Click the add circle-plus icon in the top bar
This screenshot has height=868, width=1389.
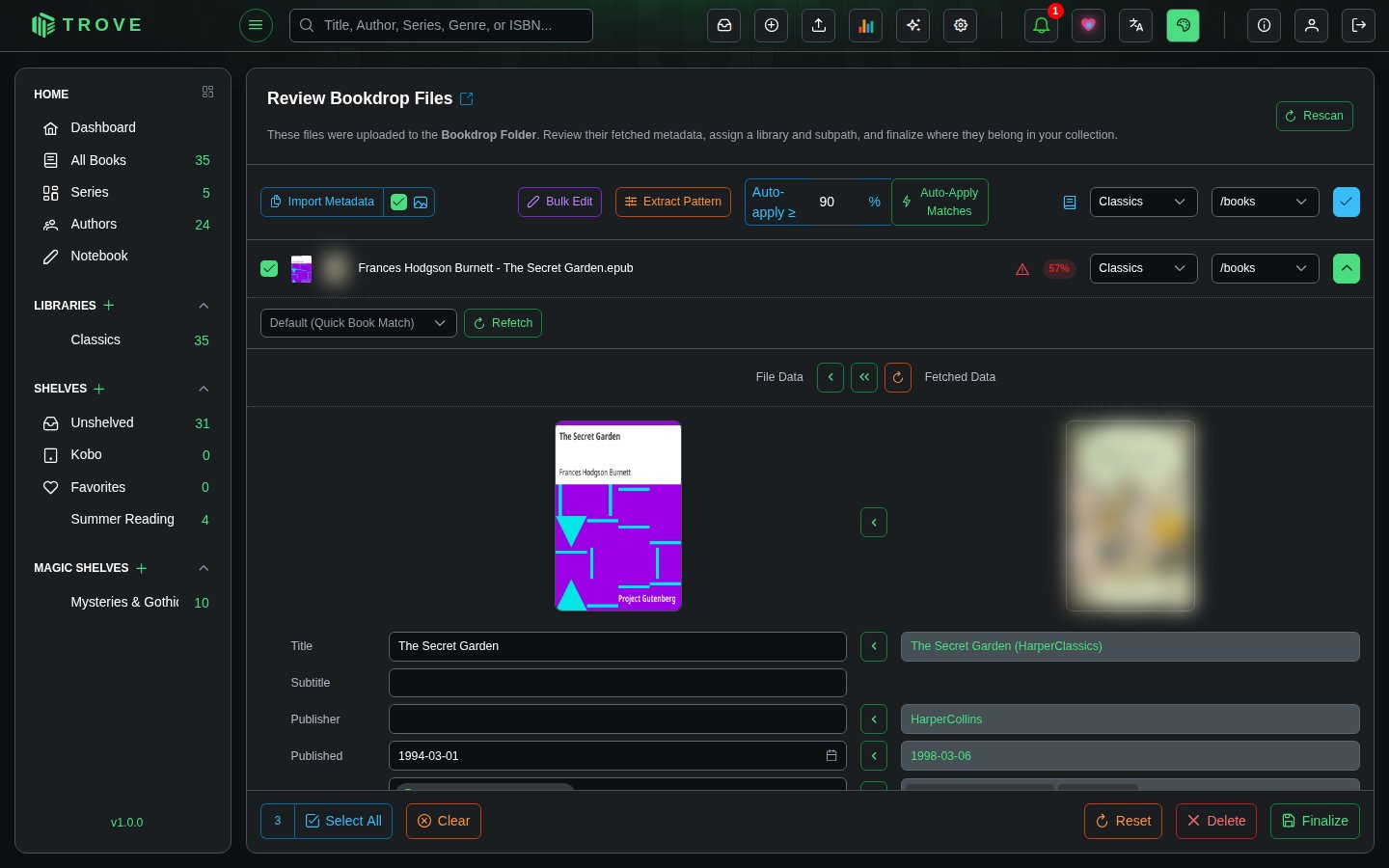(x=771, y=26)
